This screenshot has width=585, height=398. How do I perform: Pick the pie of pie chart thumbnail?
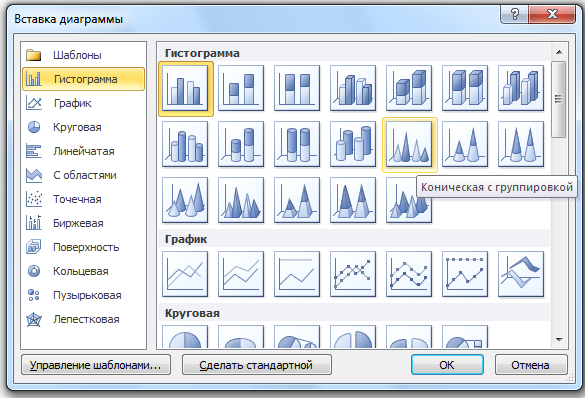(297, 337)
